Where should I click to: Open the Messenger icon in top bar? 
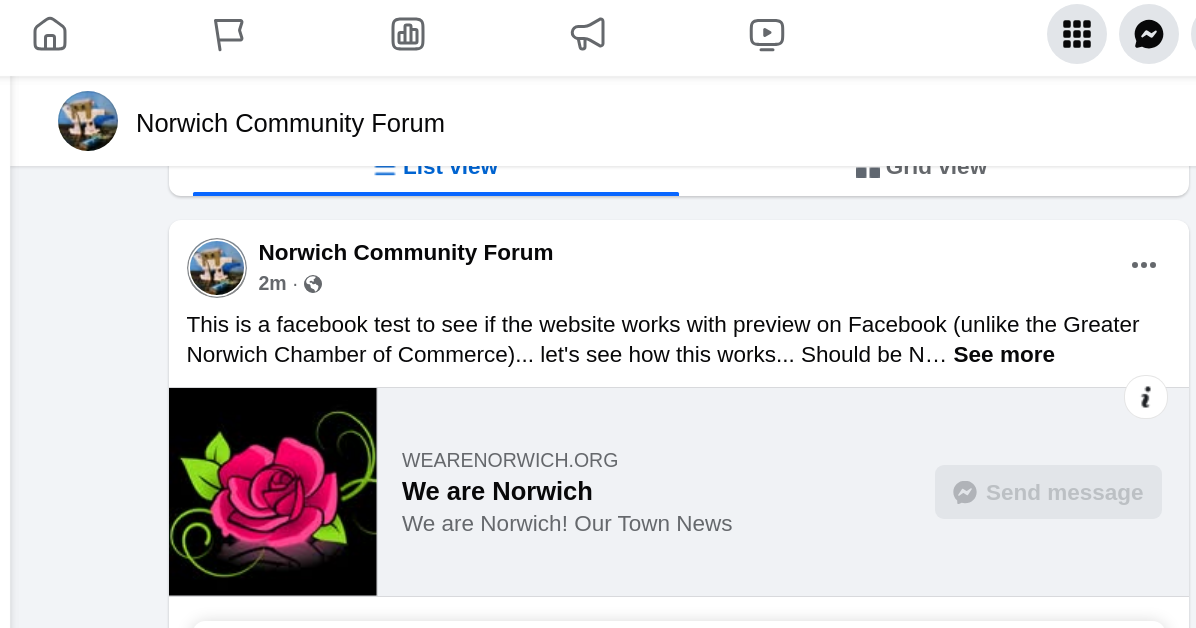pos(1149,34)
